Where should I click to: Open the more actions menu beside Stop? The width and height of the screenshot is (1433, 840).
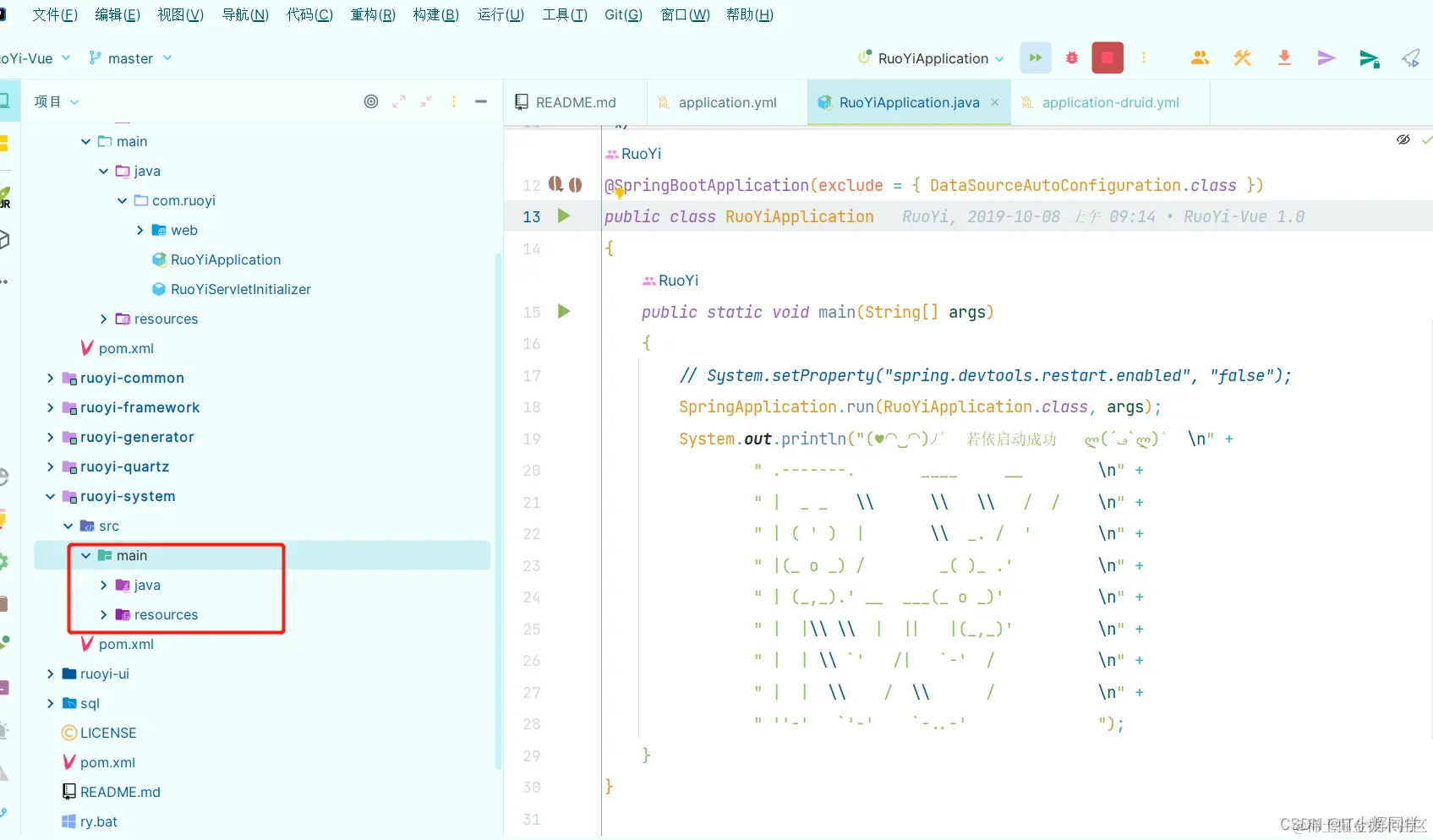click(x=1144, y=58)
